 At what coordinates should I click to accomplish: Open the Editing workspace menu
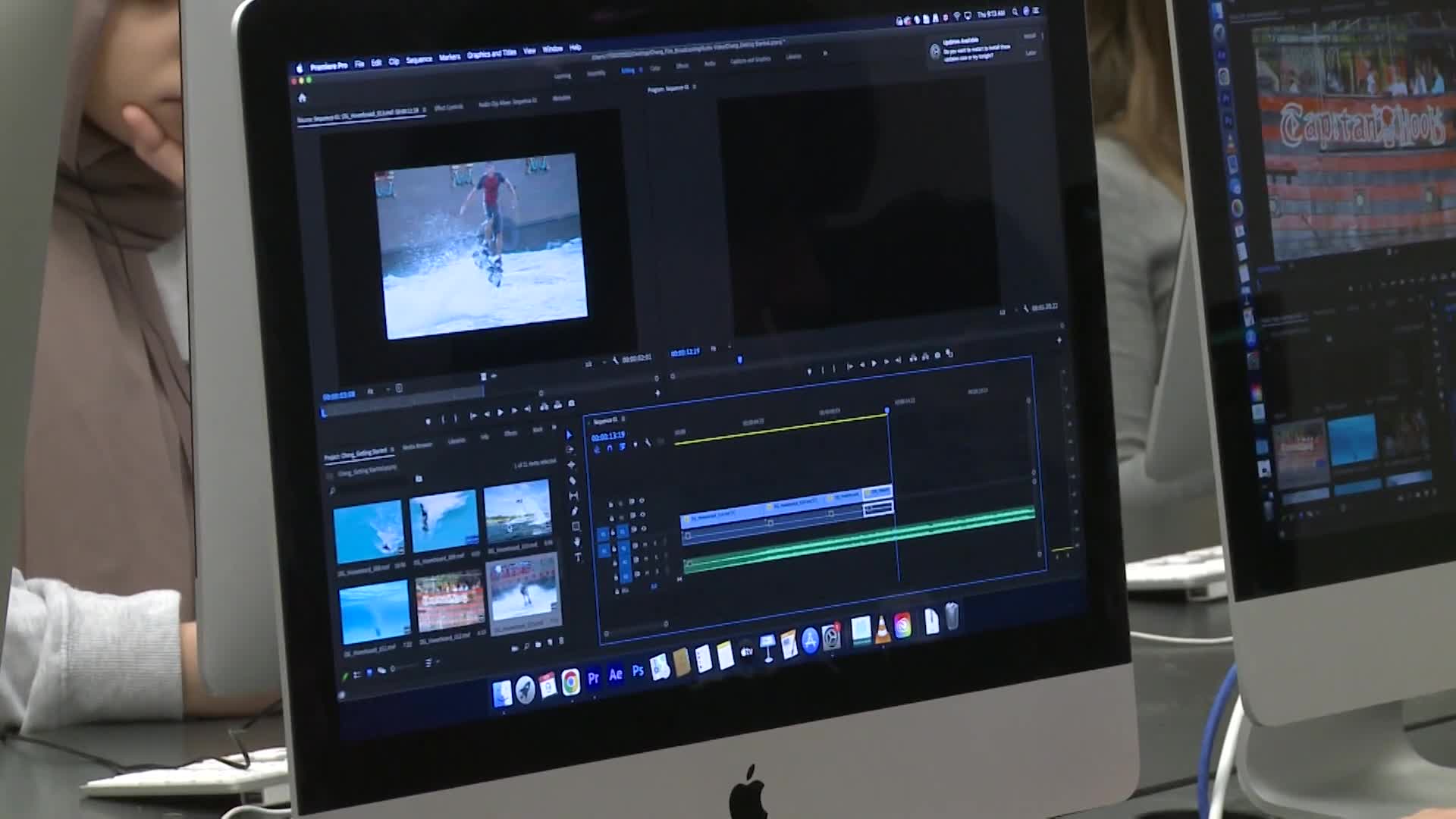click(x=640, y=71)
